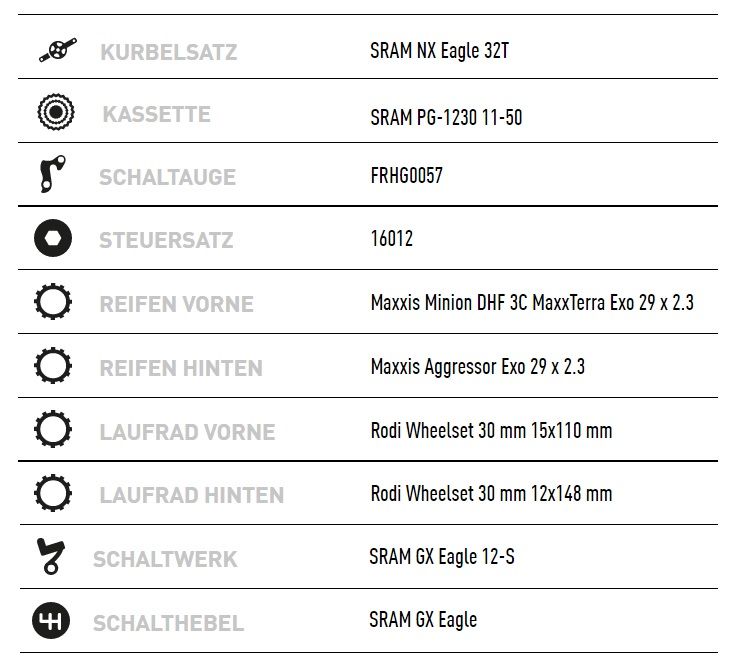Click the 16012 headset number
741x670 pixels.
tap(392, 239)
